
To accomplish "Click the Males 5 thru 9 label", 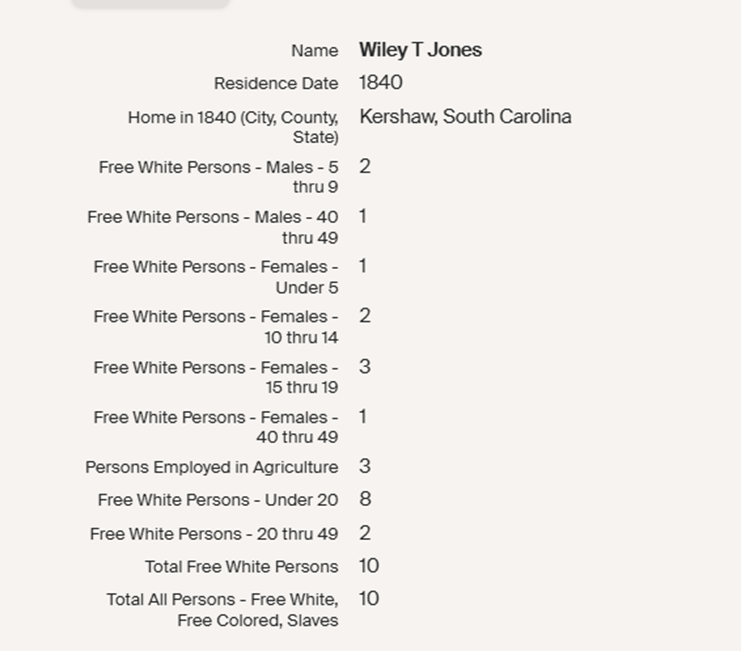I will 218,177.
